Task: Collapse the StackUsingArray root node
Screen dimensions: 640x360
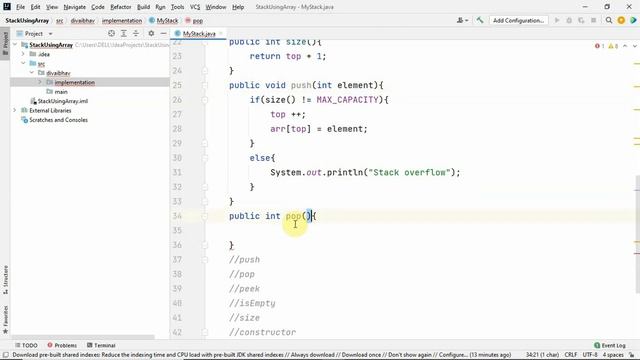Action: pos(15,44)
